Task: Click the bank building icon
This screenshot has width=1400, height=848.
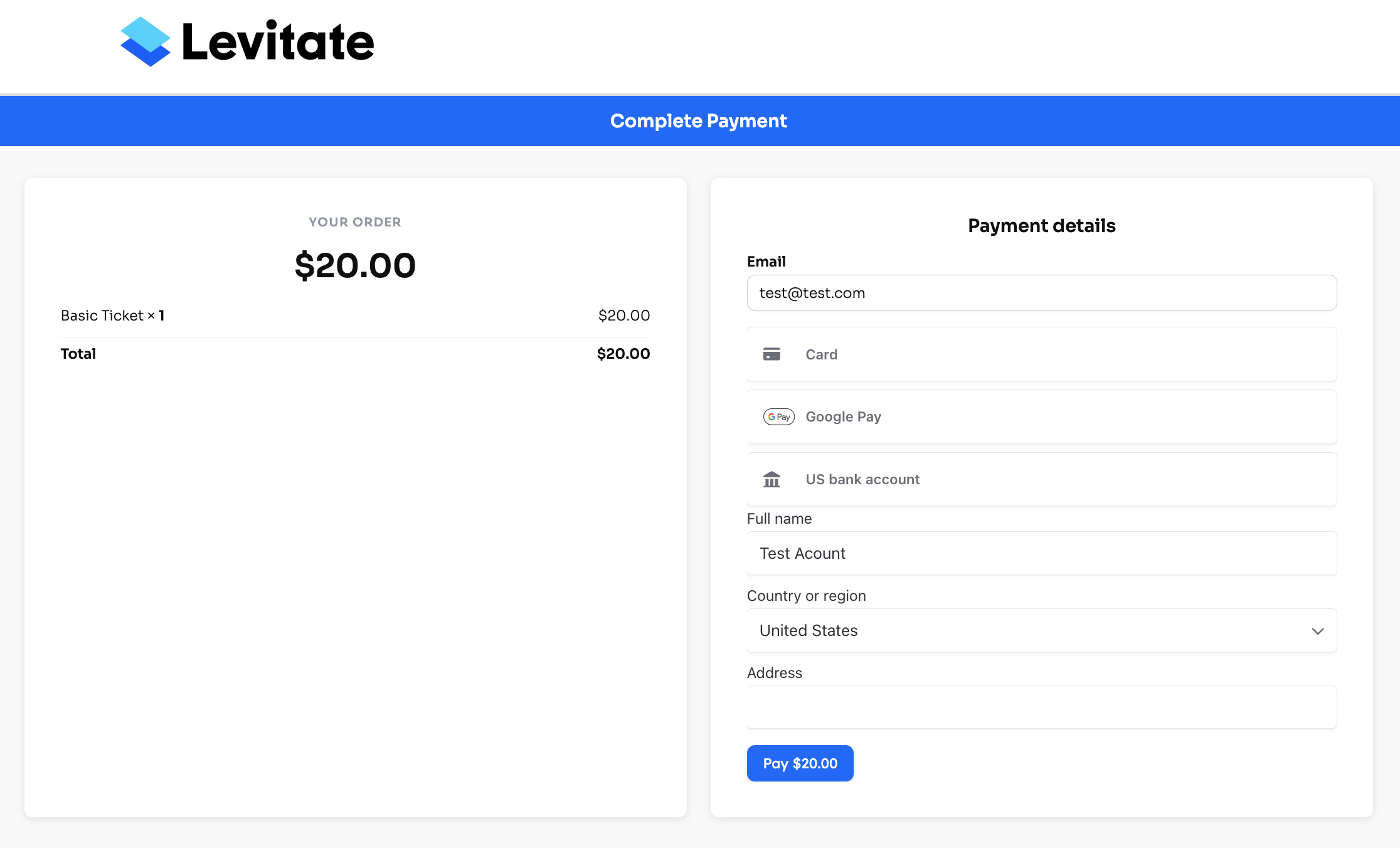Action: click(x=772, y=479)
